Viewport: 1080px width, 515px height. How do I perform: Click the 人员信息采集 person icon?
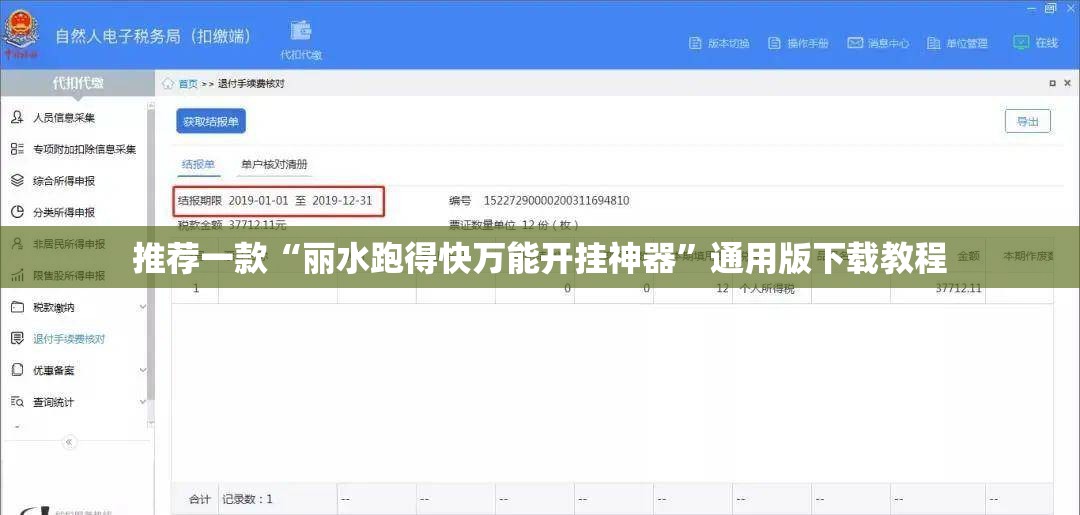[18, 118]
